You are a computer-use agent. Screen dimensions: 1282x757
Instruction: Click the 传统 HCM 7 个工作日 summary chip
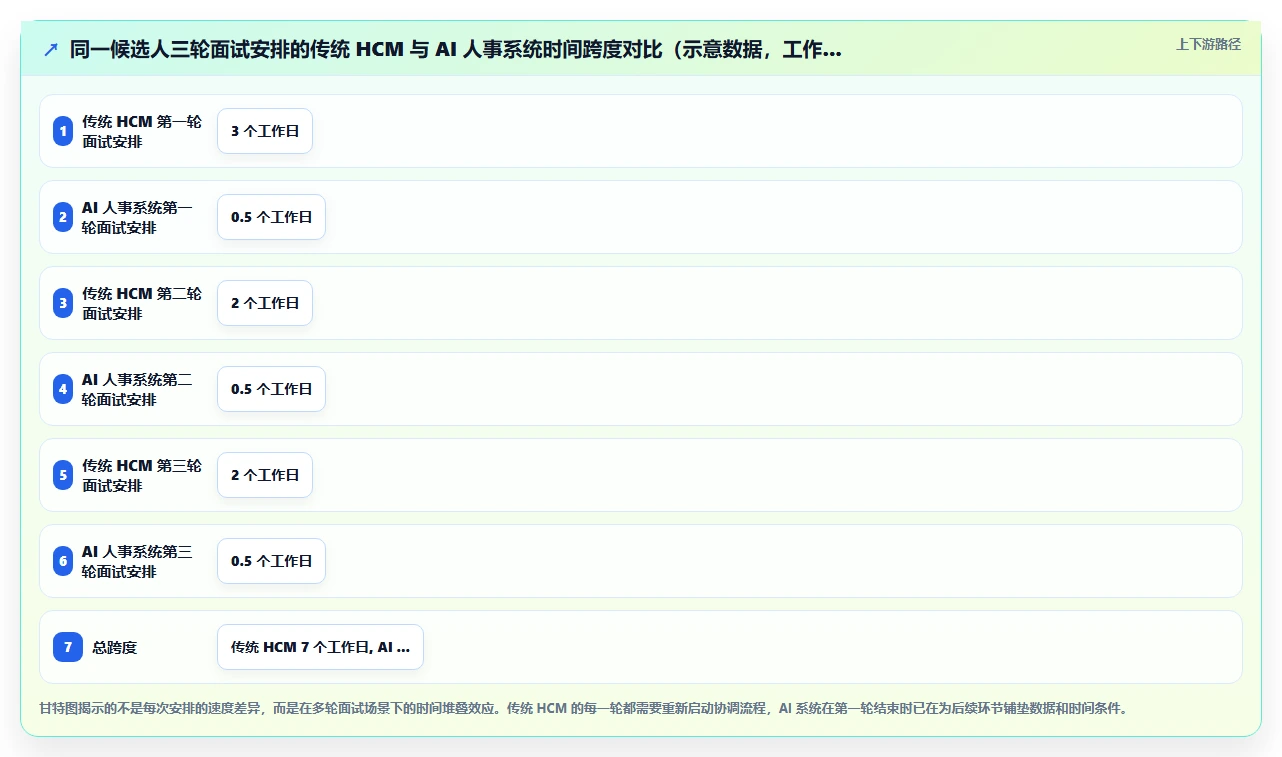320,647
